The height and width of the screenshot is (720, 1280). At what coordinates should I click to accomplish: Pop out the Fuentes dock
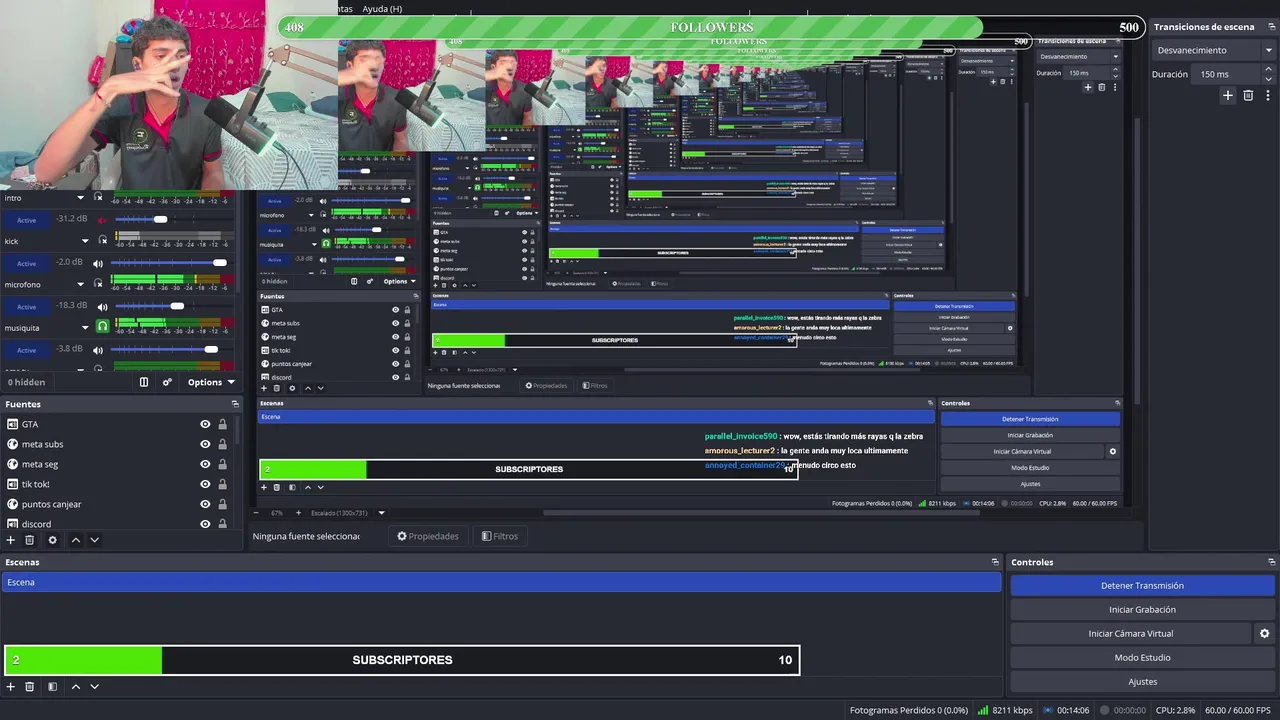click(x=235, y=404)
